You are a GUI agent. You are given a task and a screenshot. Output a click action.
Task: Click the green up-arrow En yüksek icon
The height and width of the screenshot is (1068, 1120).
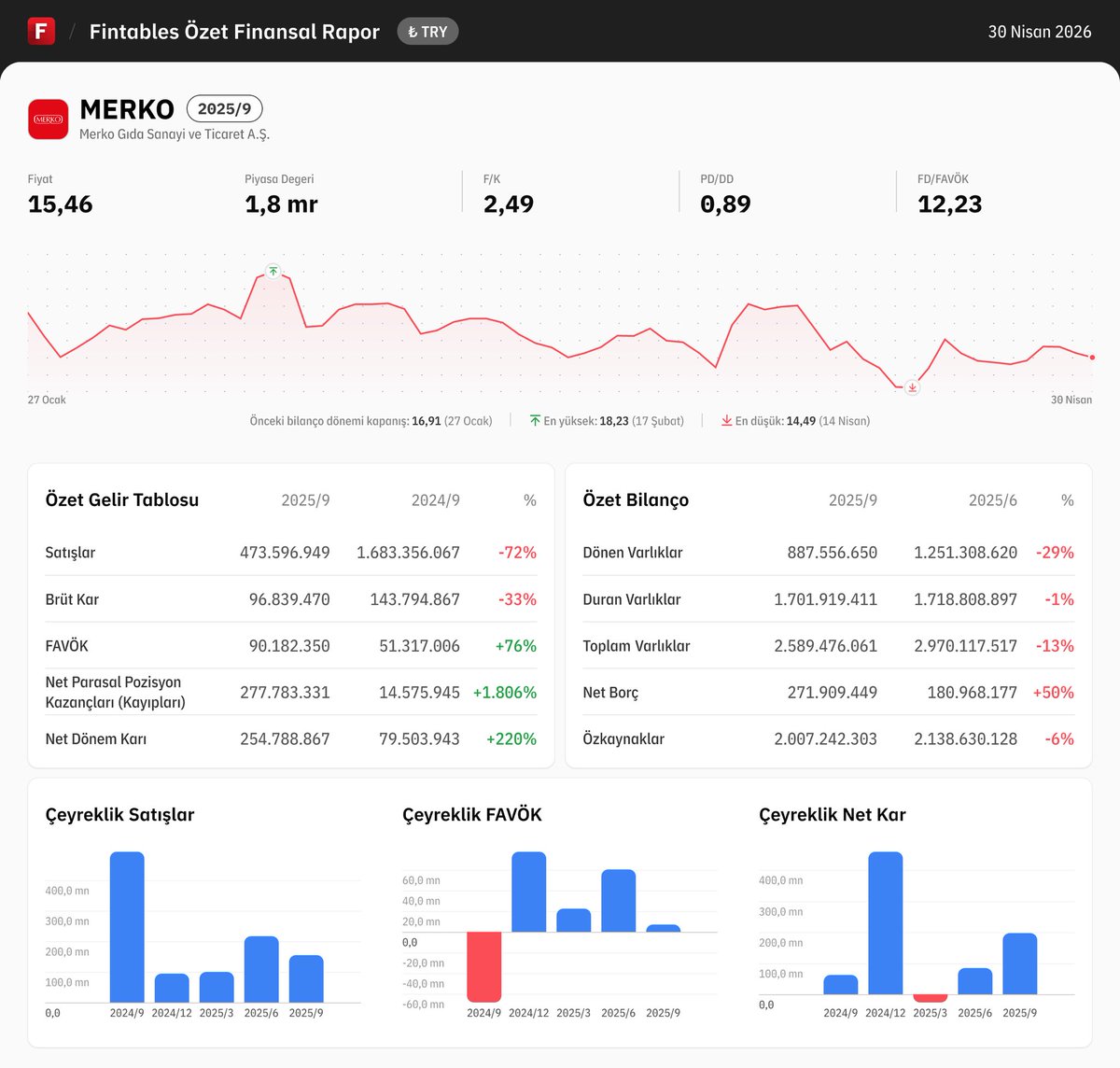coord(535,421)
